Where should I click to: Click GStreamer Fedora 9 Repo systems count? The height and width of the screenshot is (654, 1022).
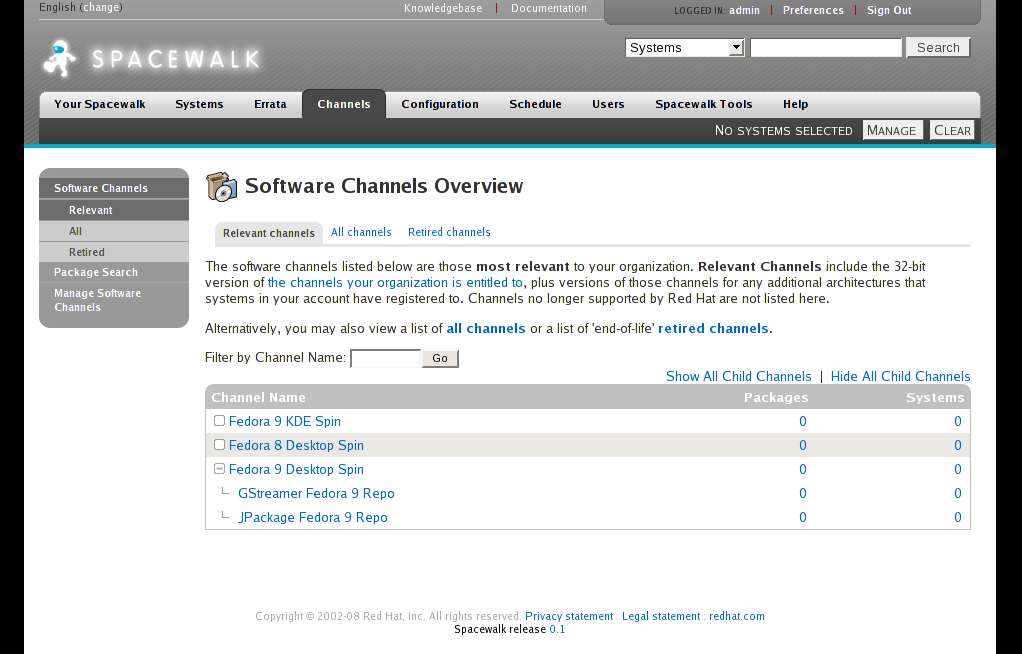tap(958, 494)
